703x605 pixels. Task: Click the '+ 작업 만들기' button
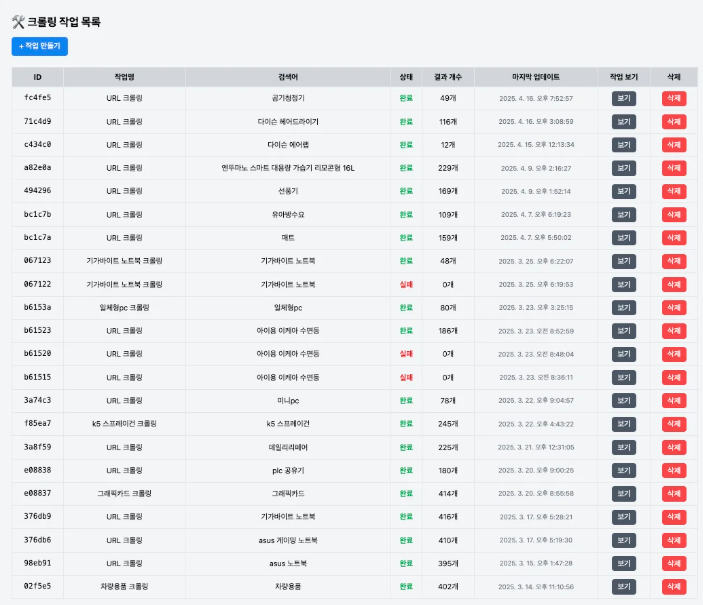(x=40, y=46)
